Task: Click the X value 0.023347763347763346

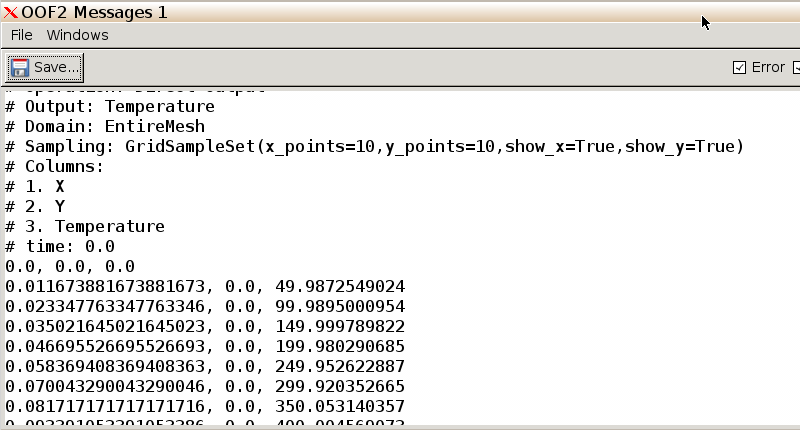Action: coord(106,306)
